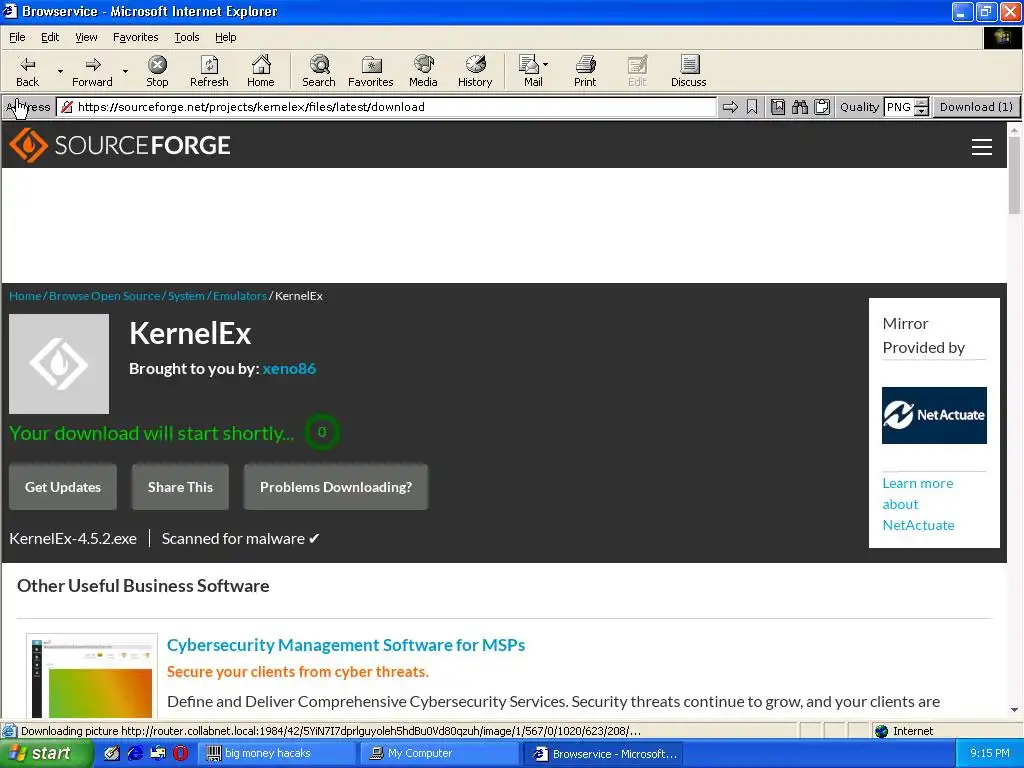Click the single bookmark ribbon icon
Viewport: 1024px width, 768px height.
(x=752, y=107)
